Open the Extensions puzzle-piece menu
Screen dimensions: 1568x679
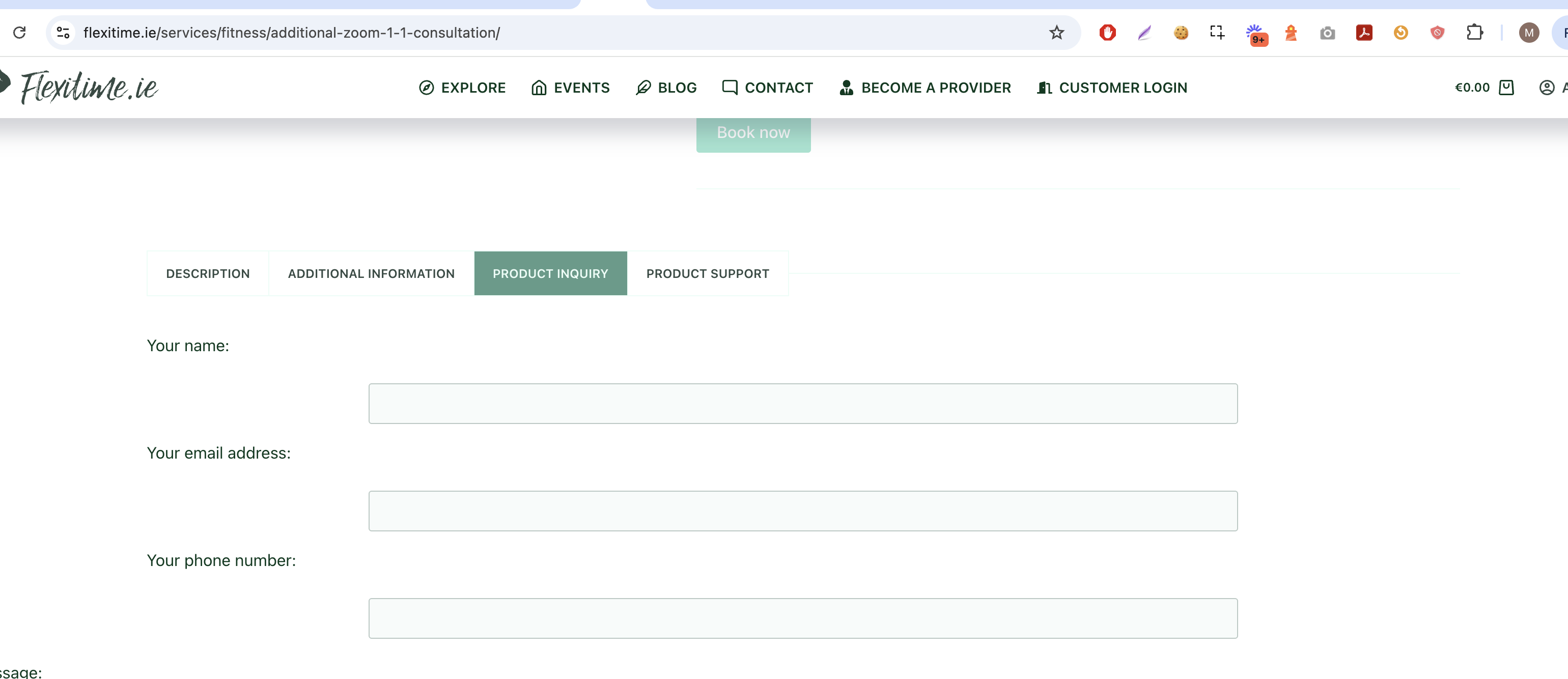pos(1474,32)
